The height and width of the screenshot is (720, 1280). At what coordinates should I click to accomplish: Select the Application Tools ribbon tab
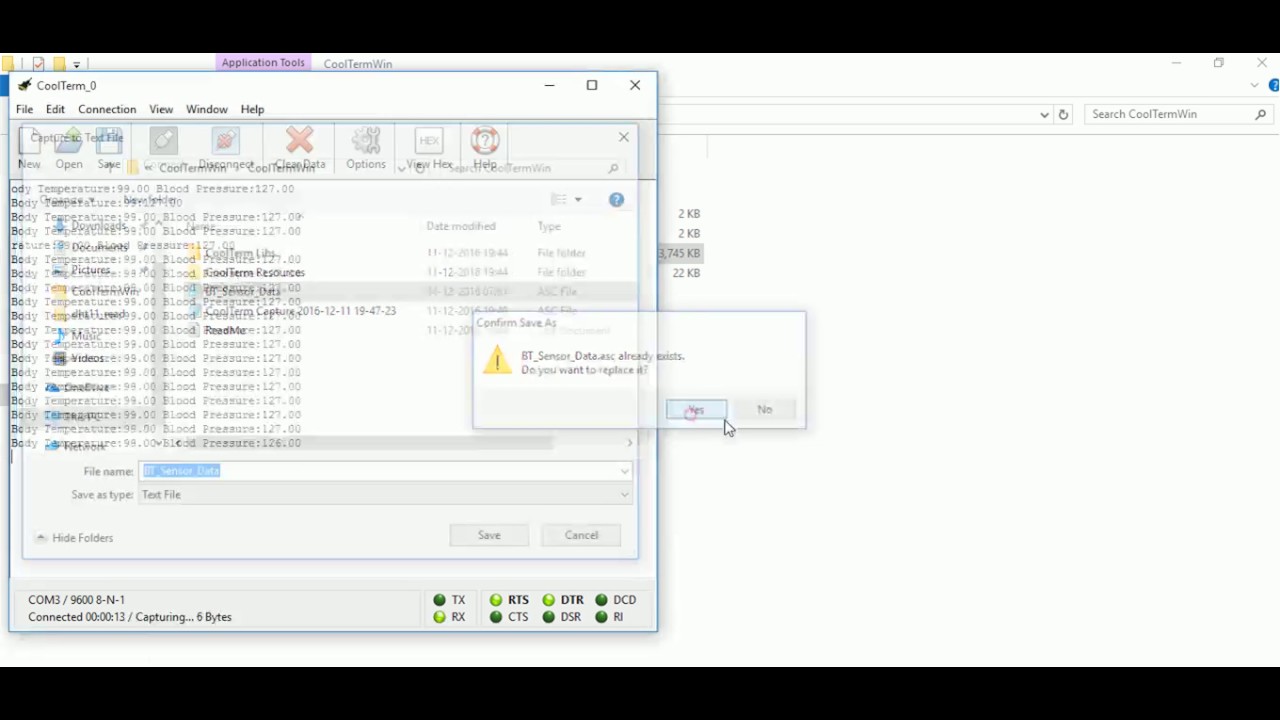click(263, 63)
